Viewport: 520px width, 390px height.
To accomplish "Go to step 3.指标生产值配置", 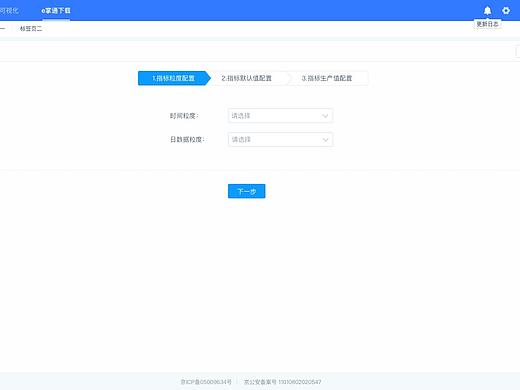I will (x=327, y=78).
